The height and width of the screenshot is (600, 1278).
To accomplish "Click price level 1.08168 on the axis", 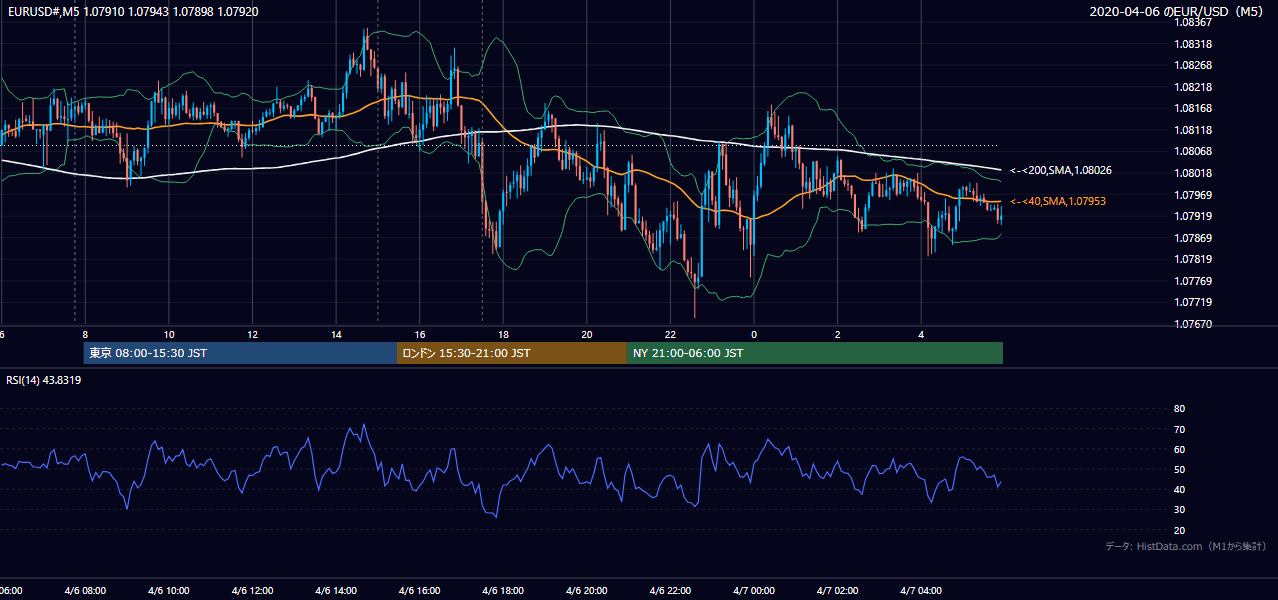I will (1194, 108).
